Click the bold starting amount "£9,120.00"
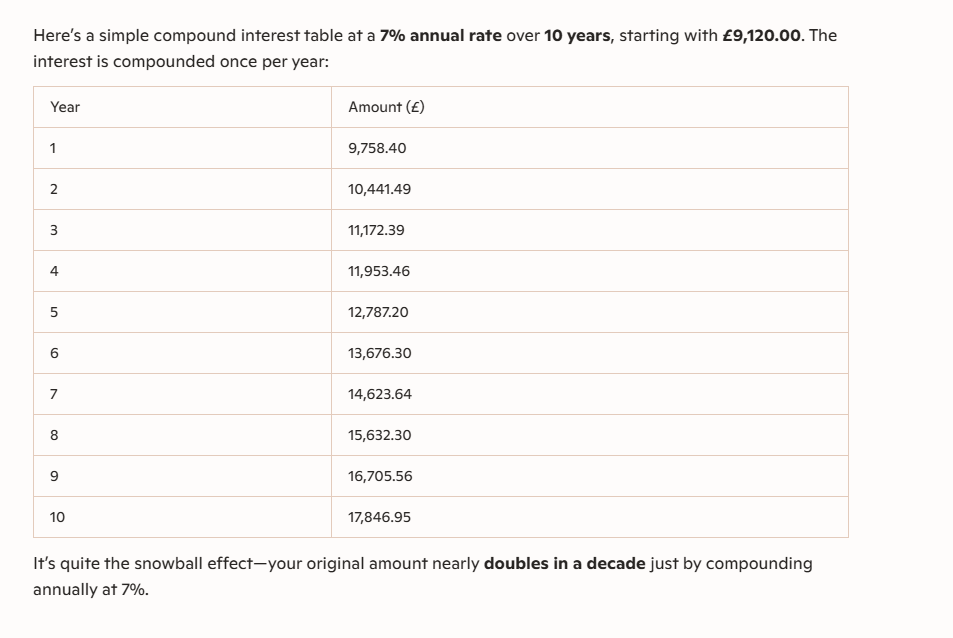Image resolution: width=953 pixels, height=638 pixels. click(x=761, y=36)
